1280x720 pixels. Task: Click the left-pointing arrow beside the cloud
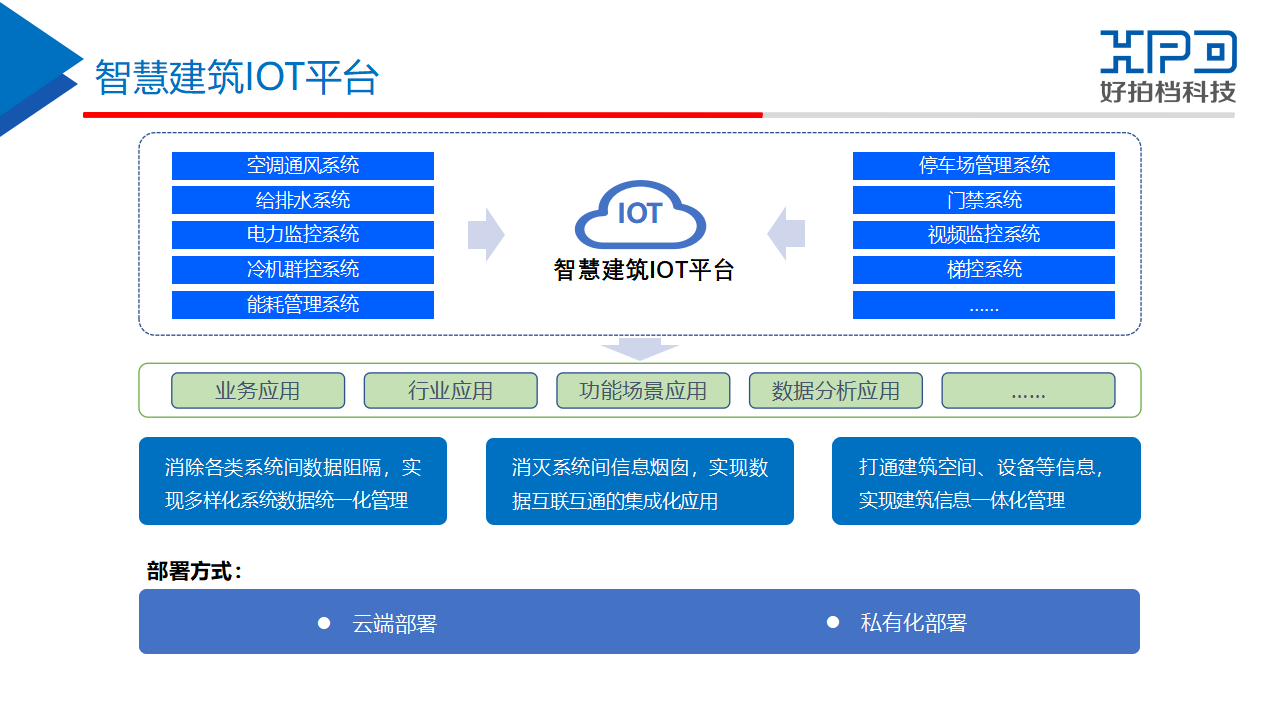(x=786, y=235)
